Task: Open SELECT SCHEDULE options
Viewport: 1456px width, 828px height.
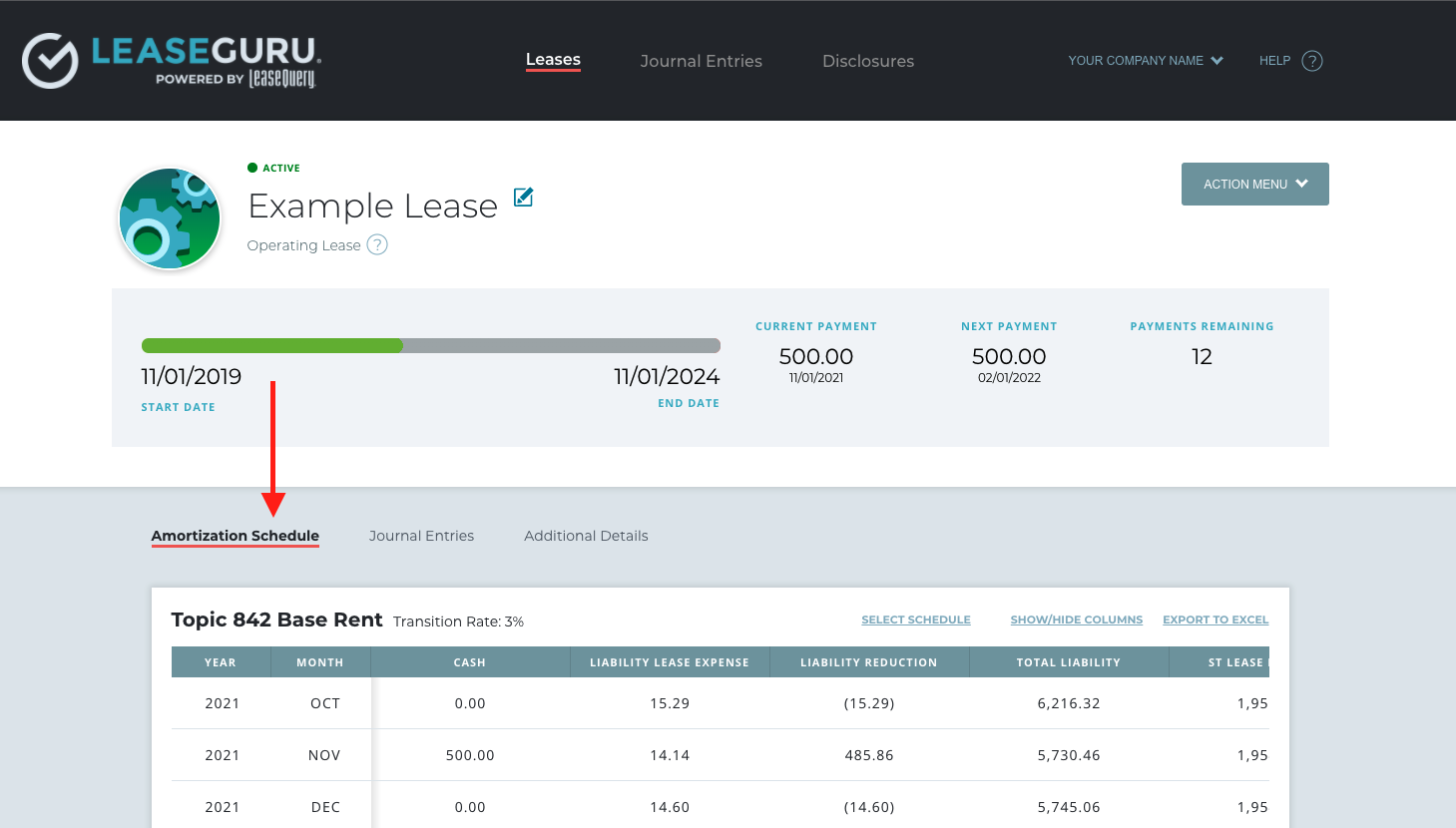Action: (x=915, y=620)
